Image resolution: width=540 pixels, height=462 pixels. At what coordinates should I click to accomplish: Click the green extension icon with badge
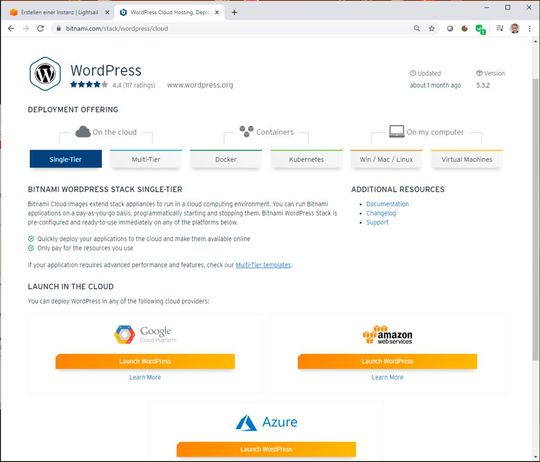[480, 29]
